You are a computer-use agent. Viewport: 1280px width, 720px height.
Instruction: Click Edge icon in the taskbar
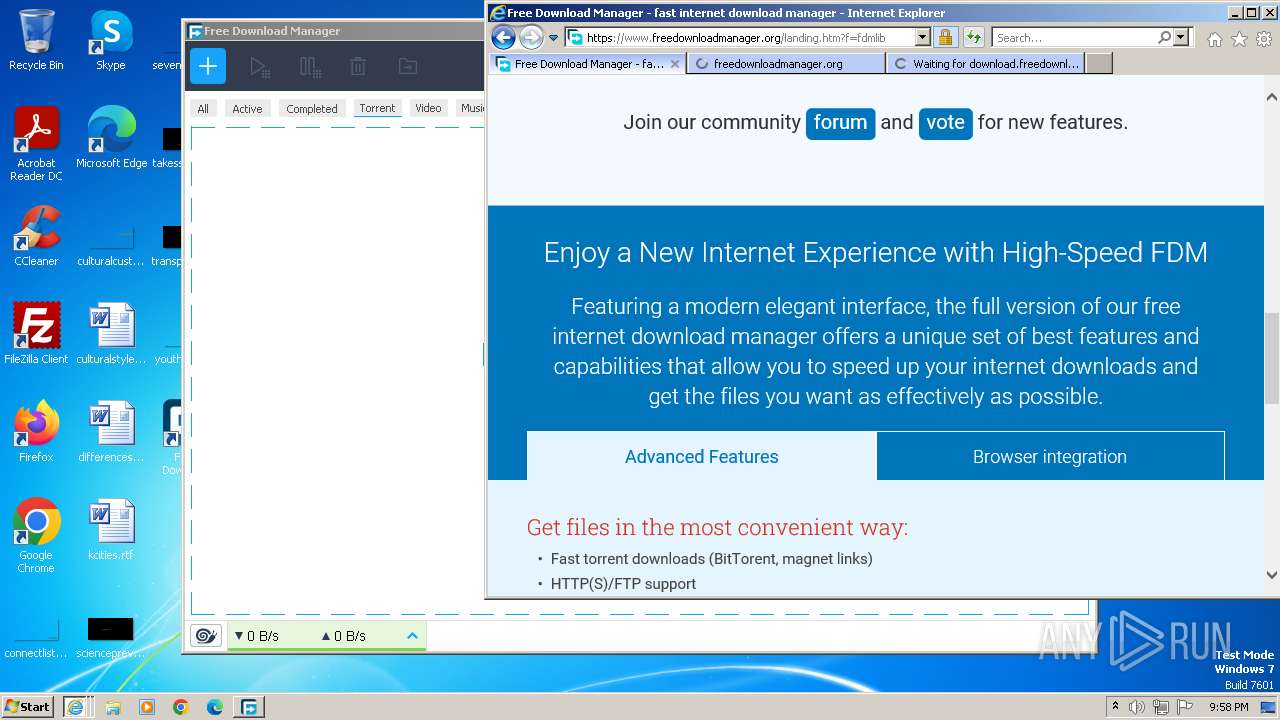pos(215,707)
